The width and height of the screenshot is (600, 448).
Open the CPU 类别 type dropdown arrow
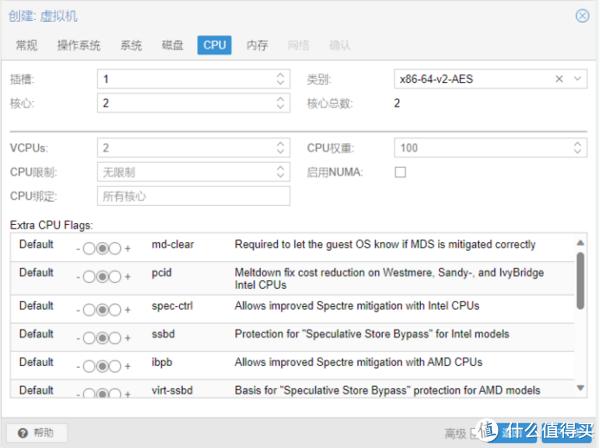[x=577, y=79]
